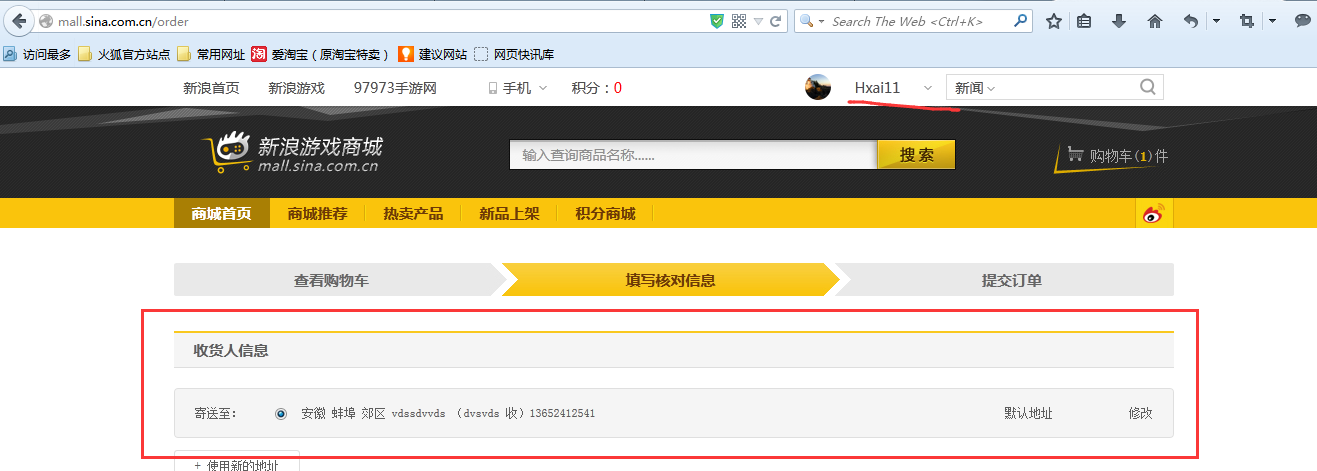Select the 热卖产品 tab
This screenshot has height=471, width=1317.
coord(413,213)
